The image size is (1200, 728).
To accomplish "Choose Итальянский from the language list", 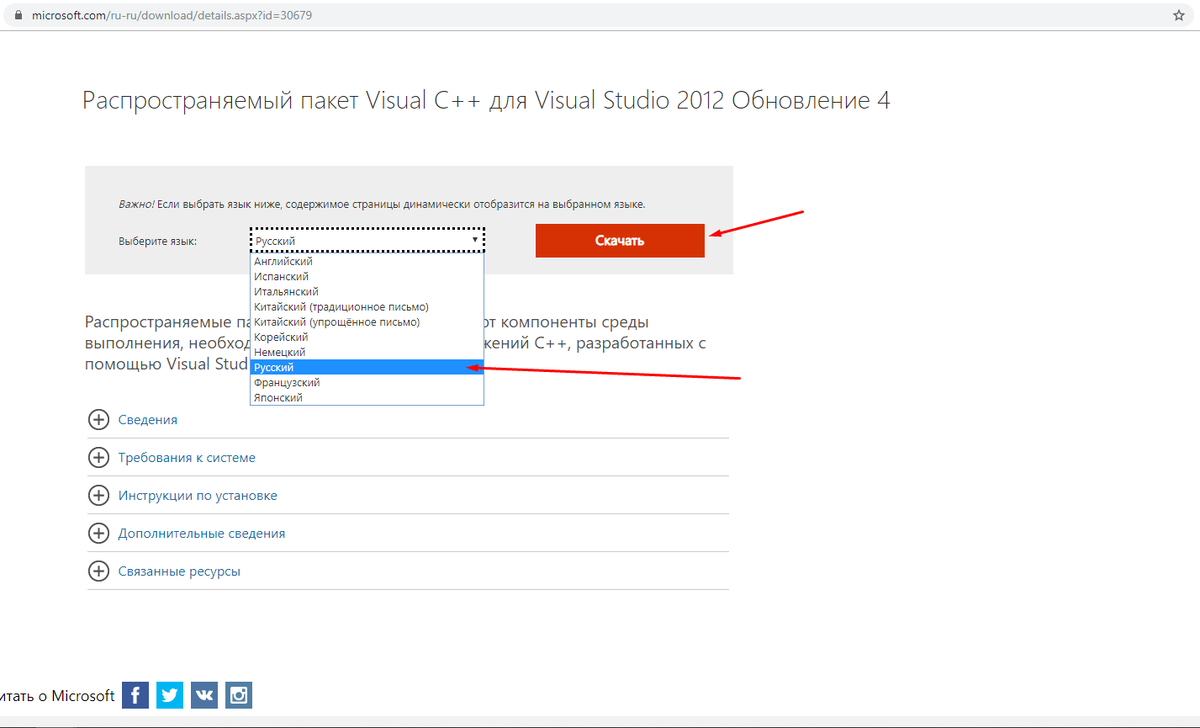I will [x=367, y=291].
